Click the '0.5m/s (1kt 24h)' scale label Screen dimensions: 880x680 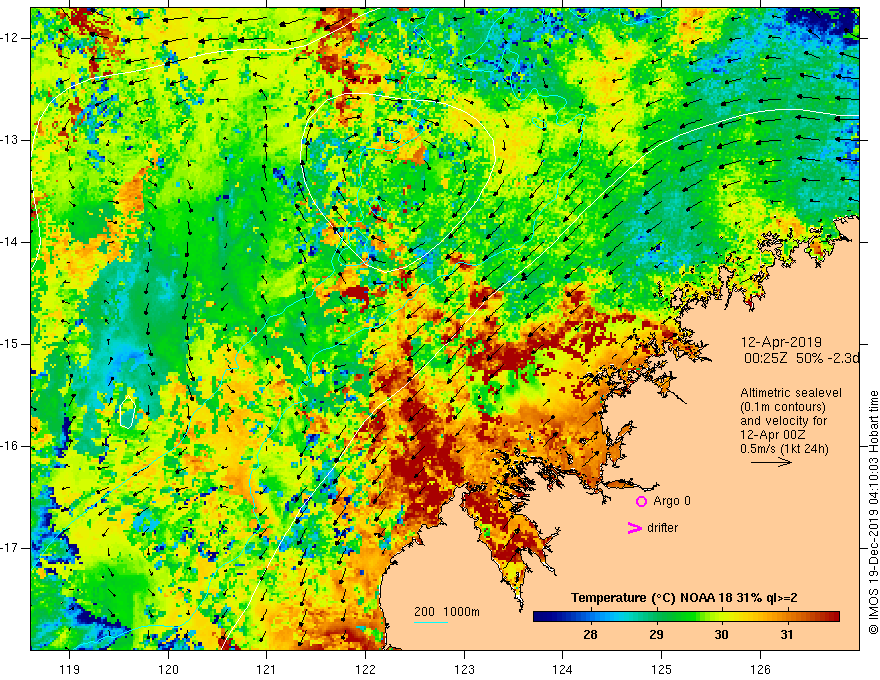tap(784, 449)
